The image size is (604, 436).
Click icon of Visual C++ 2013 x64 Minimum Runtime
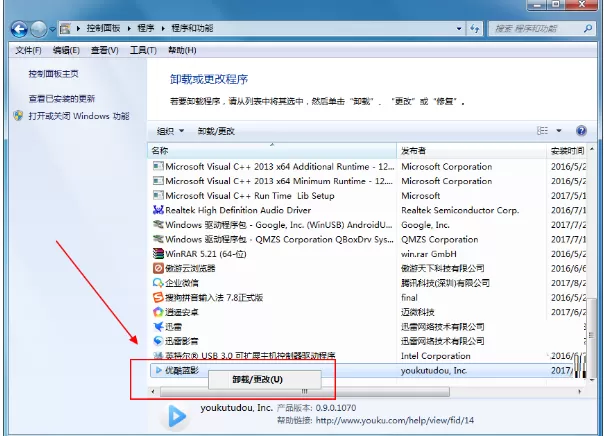(x=158, y=181)
